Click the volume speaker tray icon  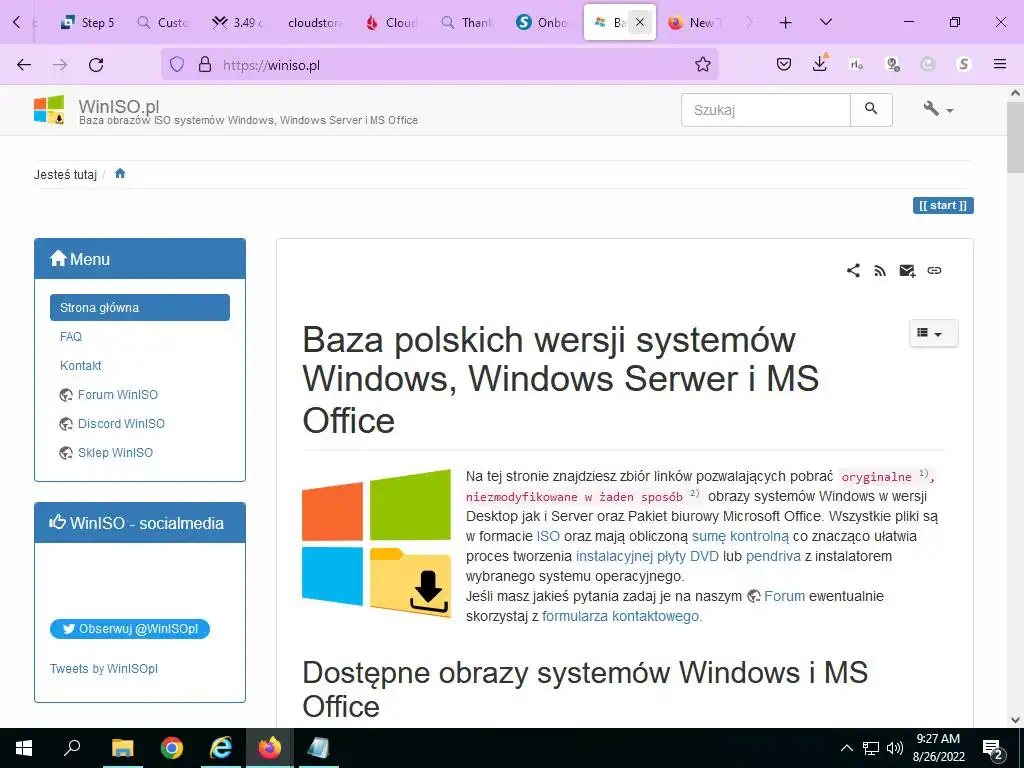point(895,748)
